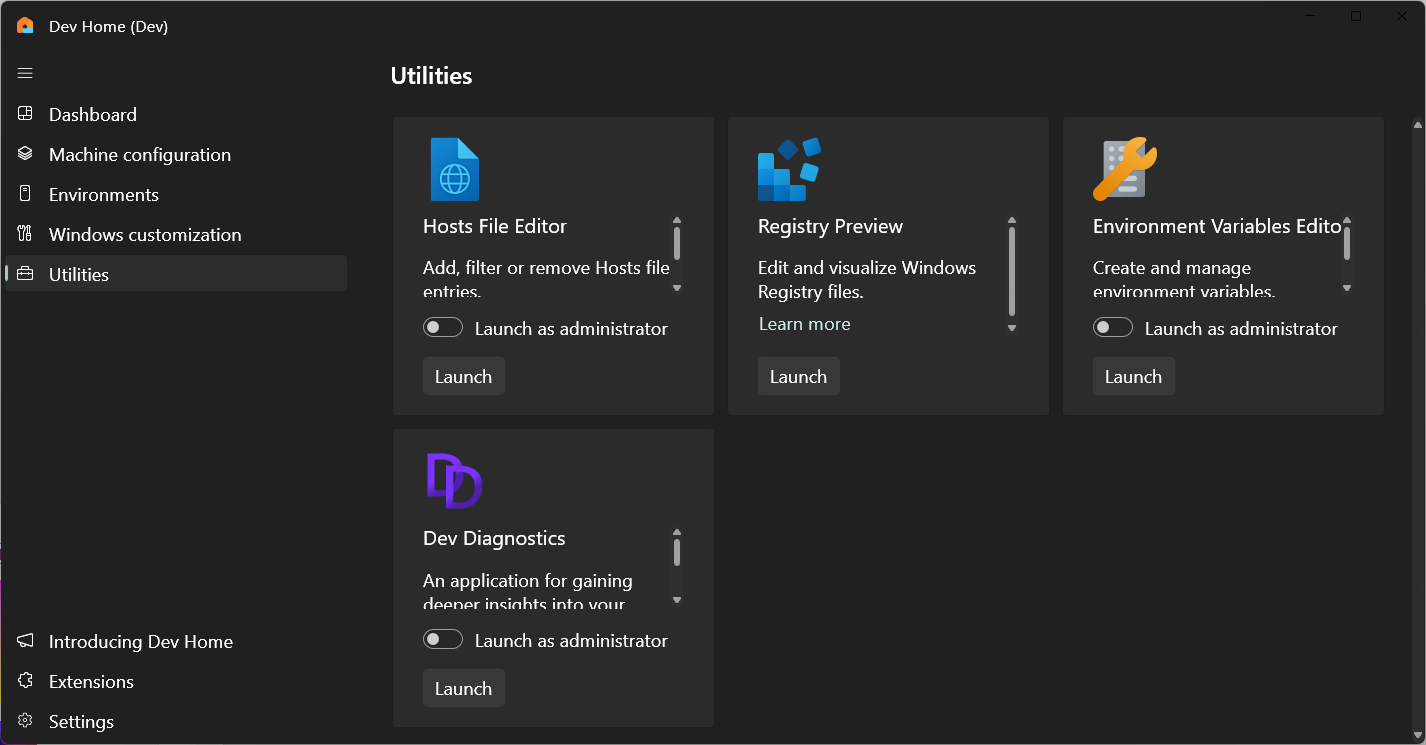Click the Settings gear icon

pyautogui.click(x=26, y=721)
